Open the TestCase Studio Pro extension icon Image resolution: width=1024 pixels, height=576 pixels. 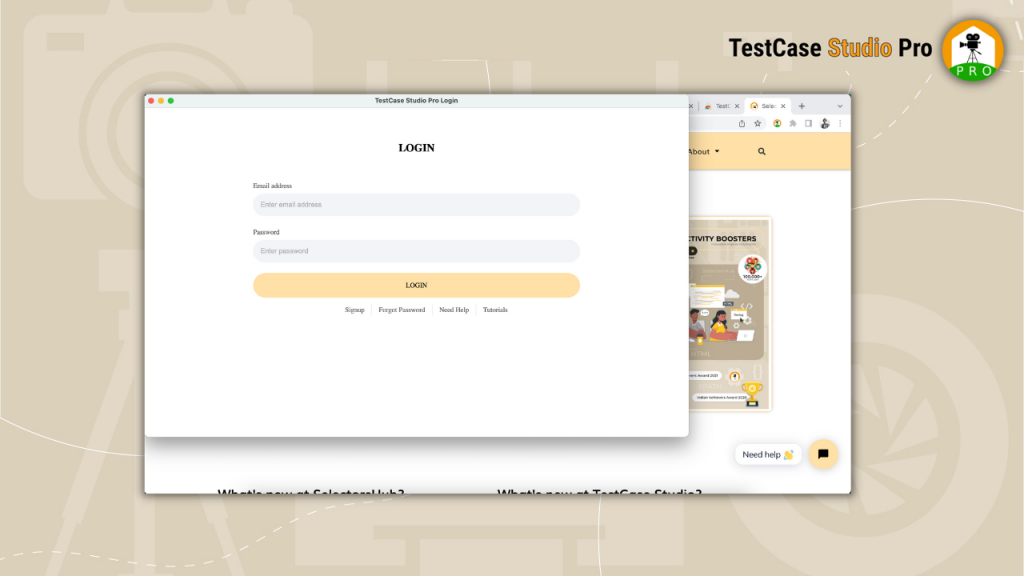[777, 123]
